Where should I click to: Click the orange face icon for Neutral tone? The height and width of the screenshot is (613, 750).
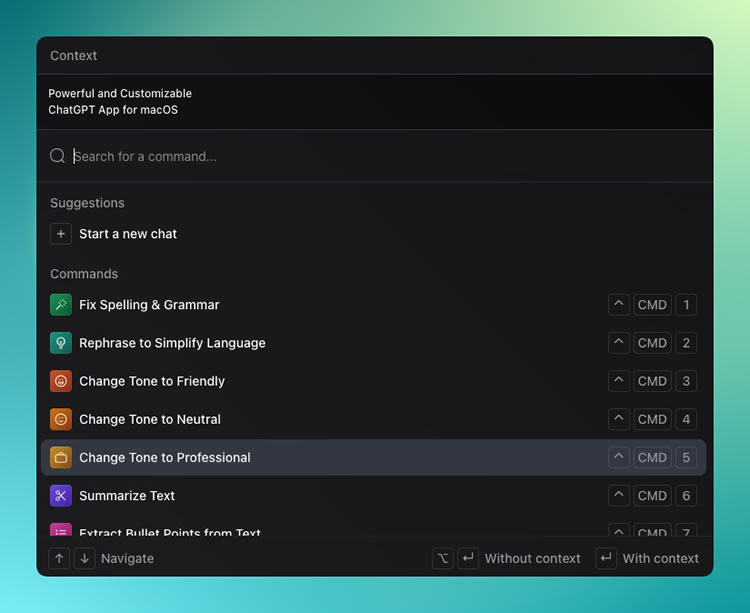click(x=61, y=419)
